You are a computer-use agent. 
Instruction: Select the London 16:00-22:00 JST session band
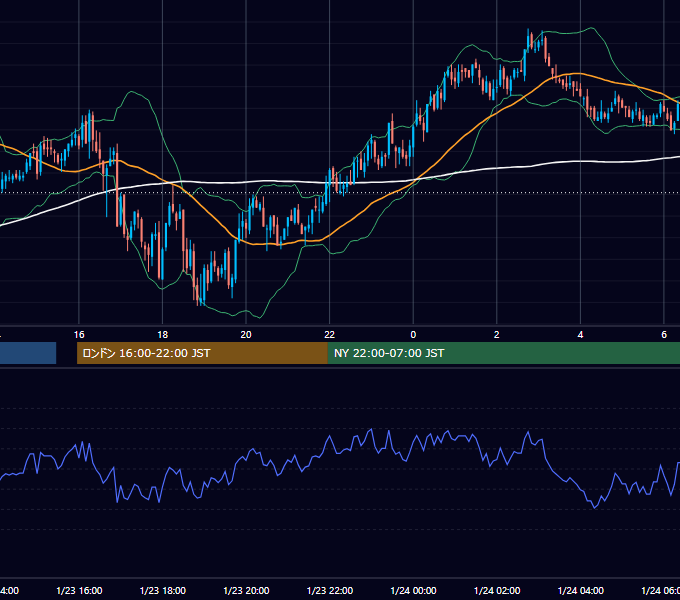202,353
